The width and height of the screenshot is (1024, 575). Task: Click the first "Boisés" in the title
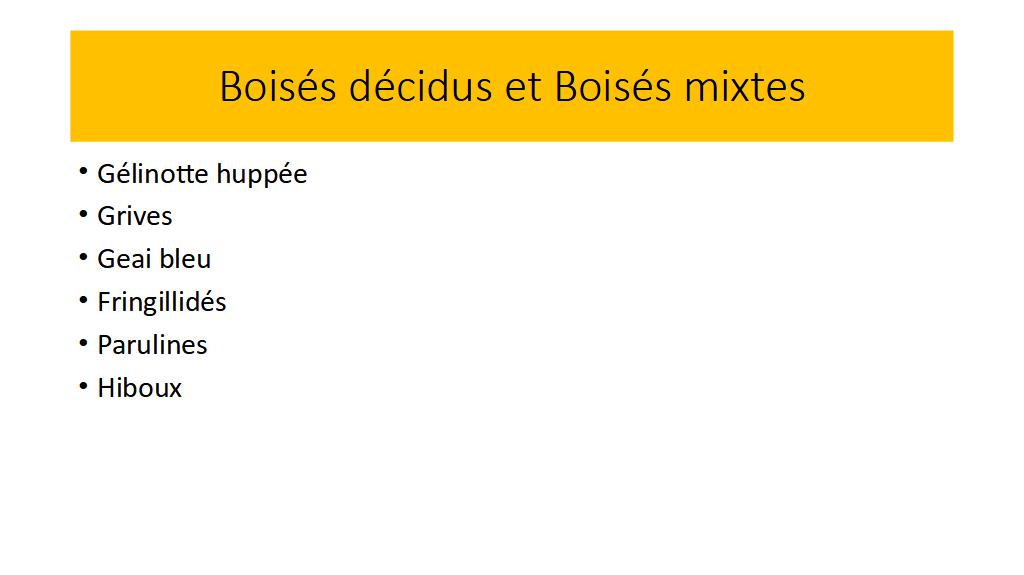coord(278,87)
